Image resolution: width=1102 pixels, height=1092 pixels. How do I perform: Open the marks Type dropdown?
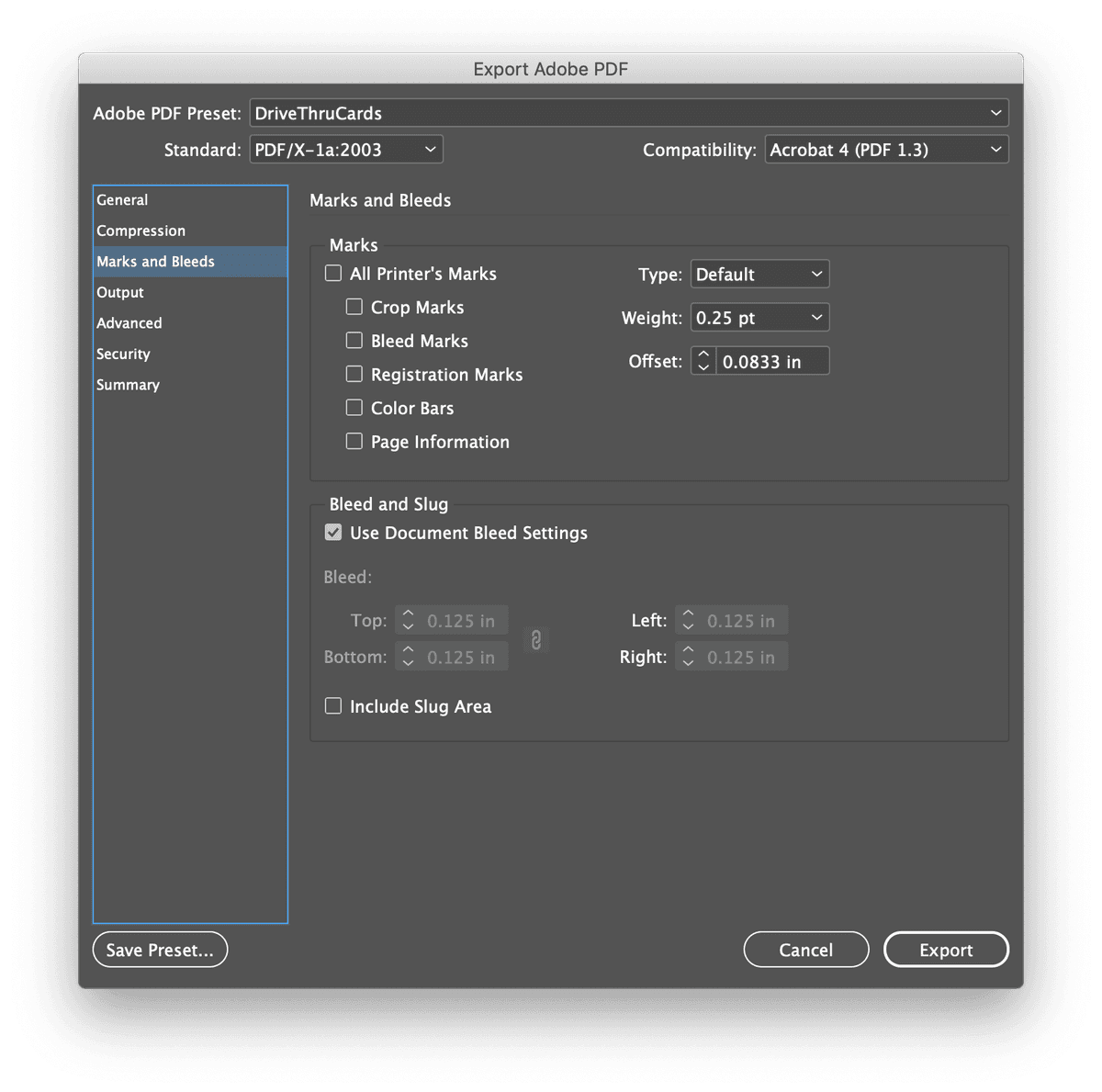point(759,275)
